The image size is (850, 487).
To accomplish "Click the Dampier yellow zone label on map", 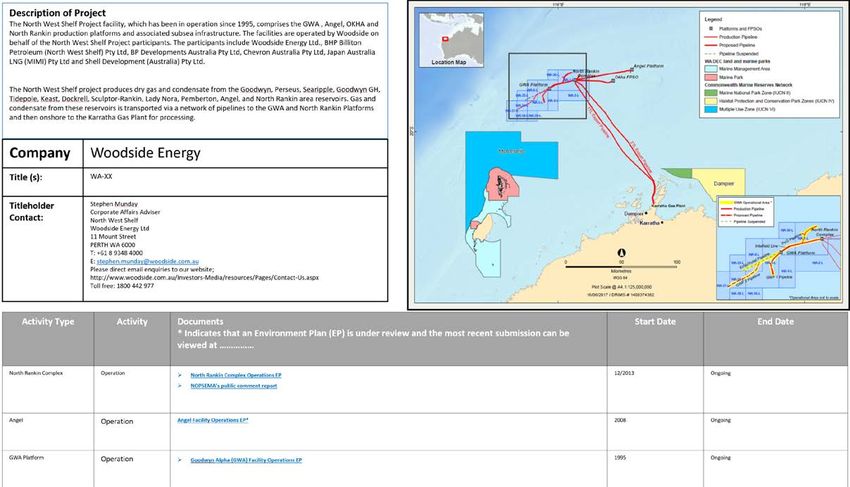I will (x=724, y=183).
